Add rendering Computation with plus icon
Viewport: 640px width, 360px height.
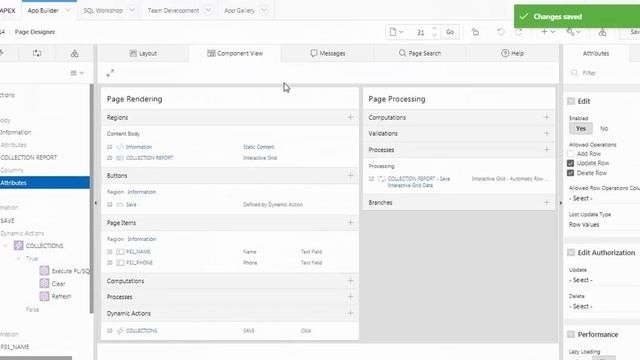[x=350, y=281]
